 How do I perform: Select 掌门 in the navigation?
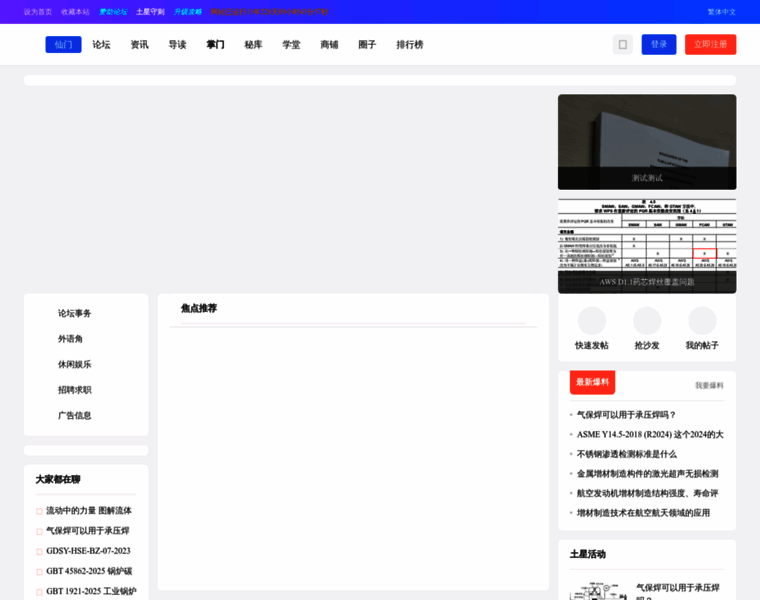pyautogui.click(x=215, y=45)
